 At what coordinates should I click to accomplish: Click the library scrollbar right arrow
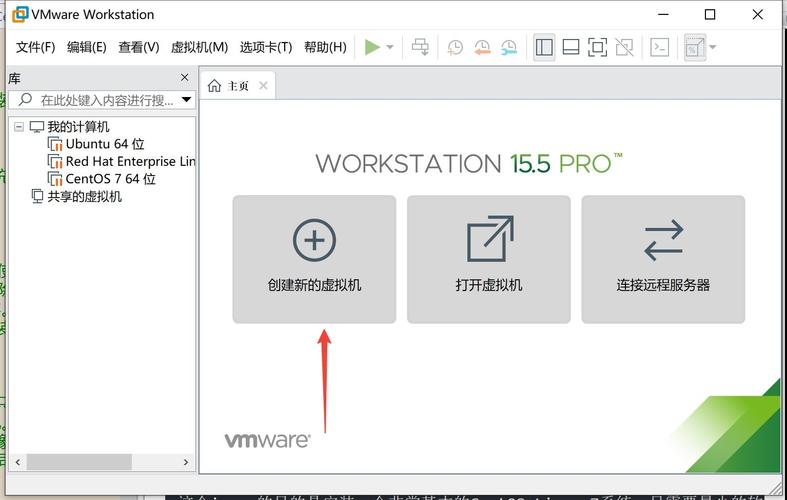[186, 462]
